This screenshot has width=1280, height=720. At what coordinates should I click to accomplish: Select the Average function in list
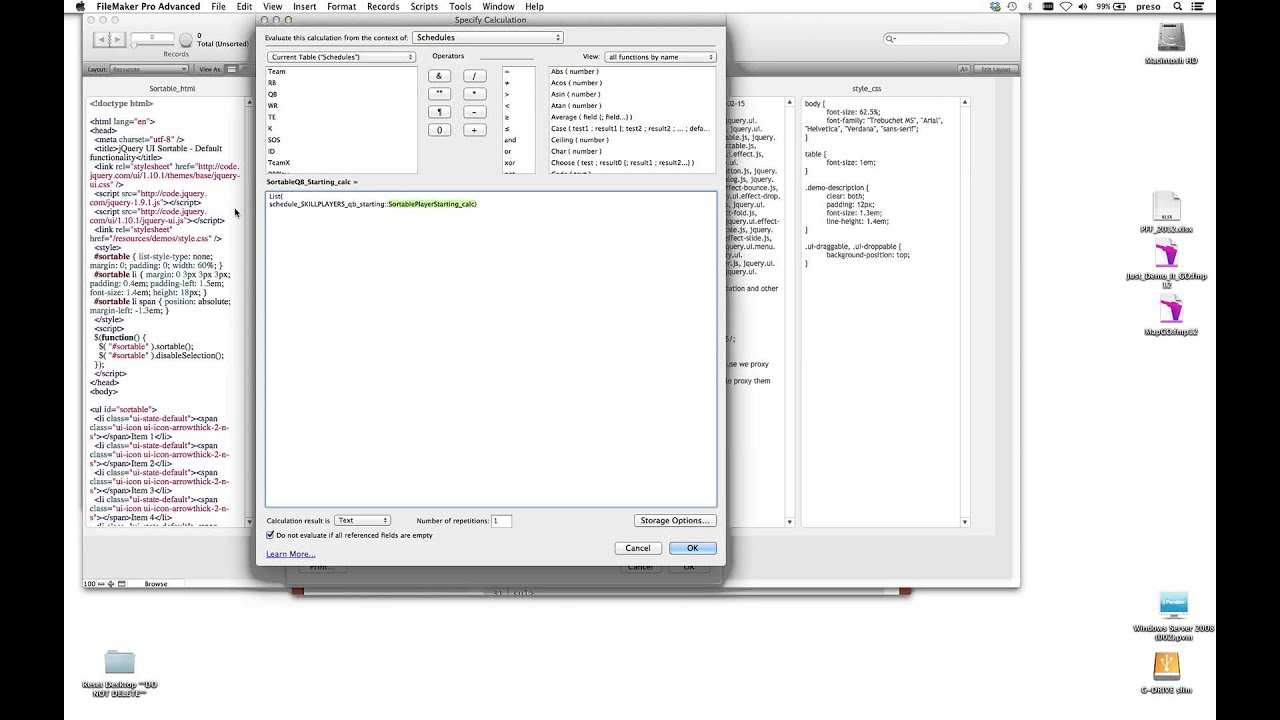[x=632, y=117]
